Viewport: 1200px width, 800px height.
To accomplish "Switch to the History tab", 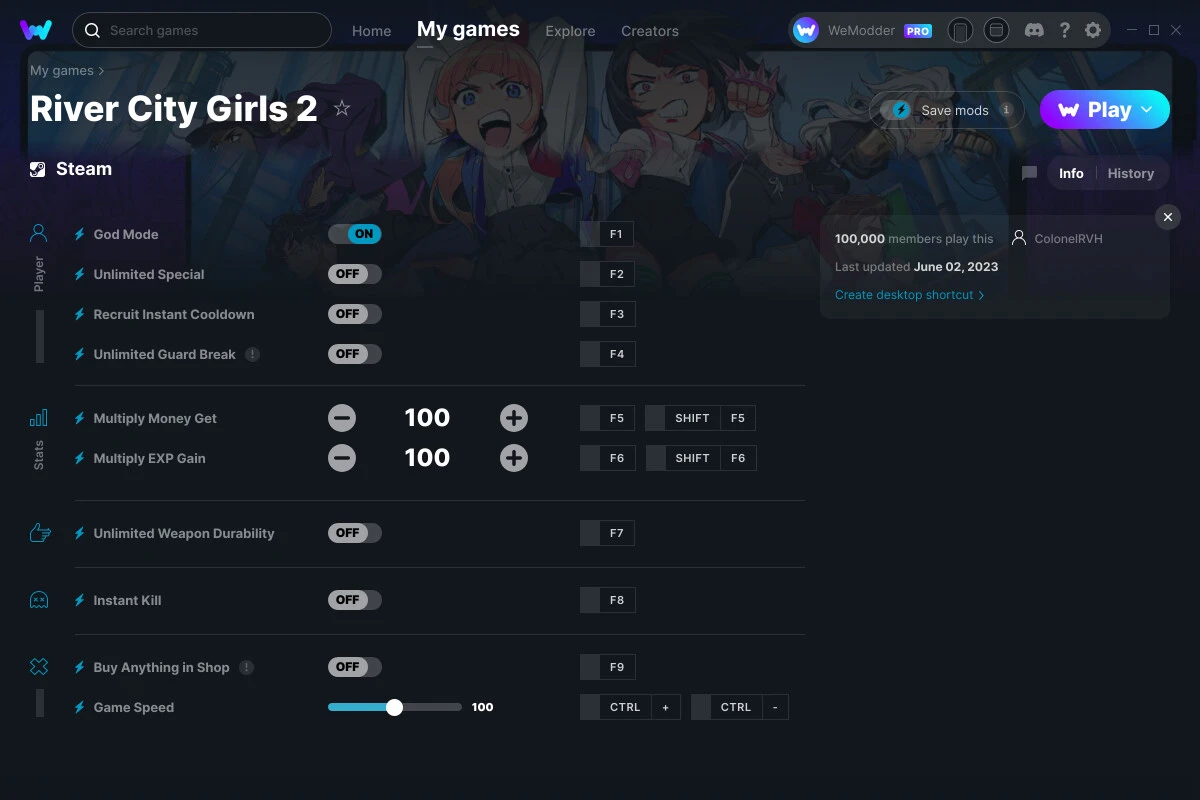I will (x=1131, y=172).
